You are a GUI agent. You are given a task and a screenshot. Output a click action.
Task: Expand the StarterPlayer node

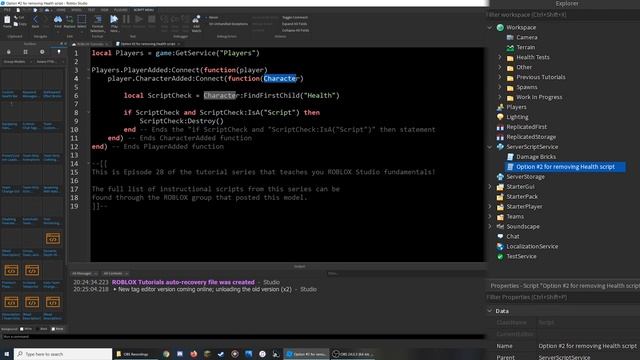click(x=490, y=207)
